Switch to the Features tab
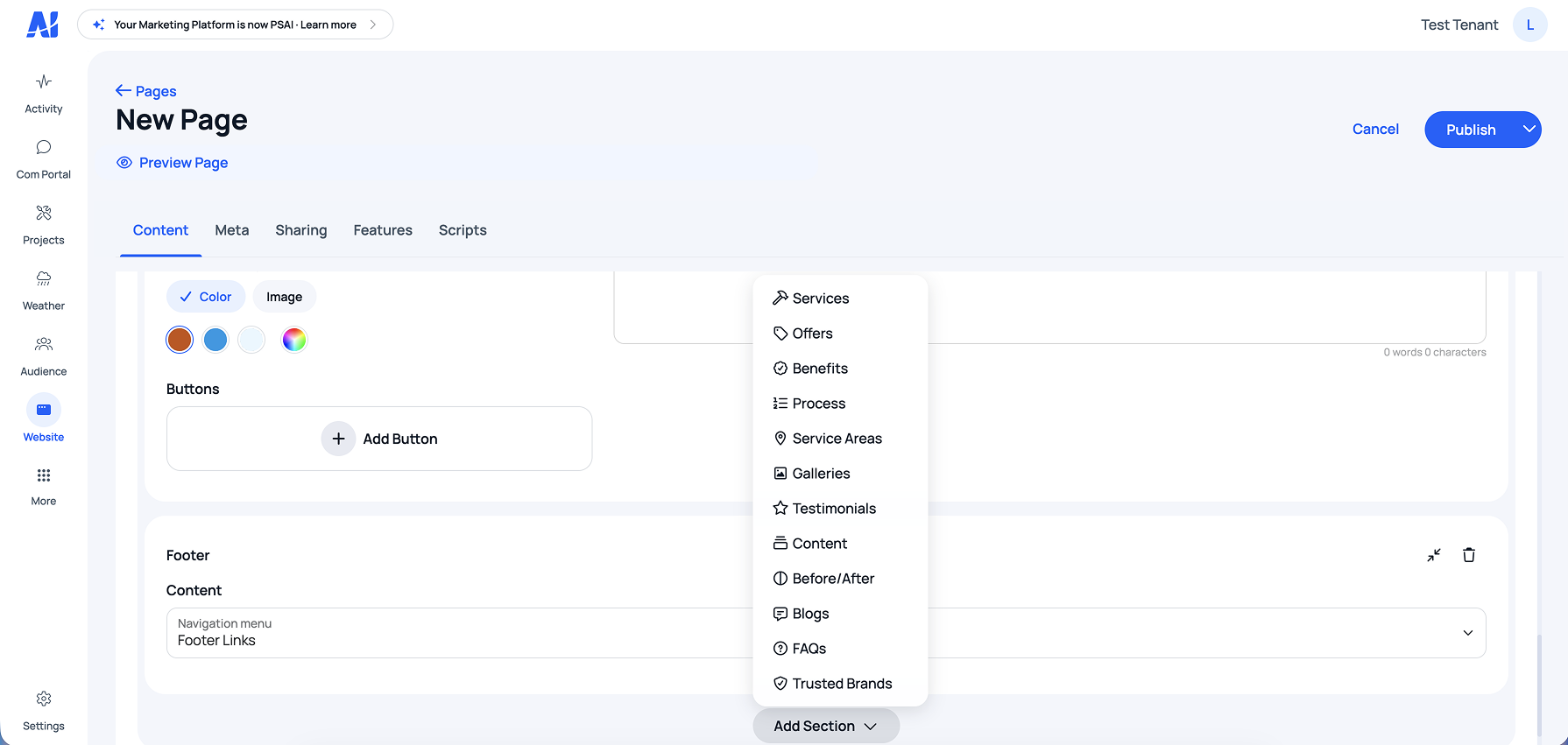 click(383, 230)
